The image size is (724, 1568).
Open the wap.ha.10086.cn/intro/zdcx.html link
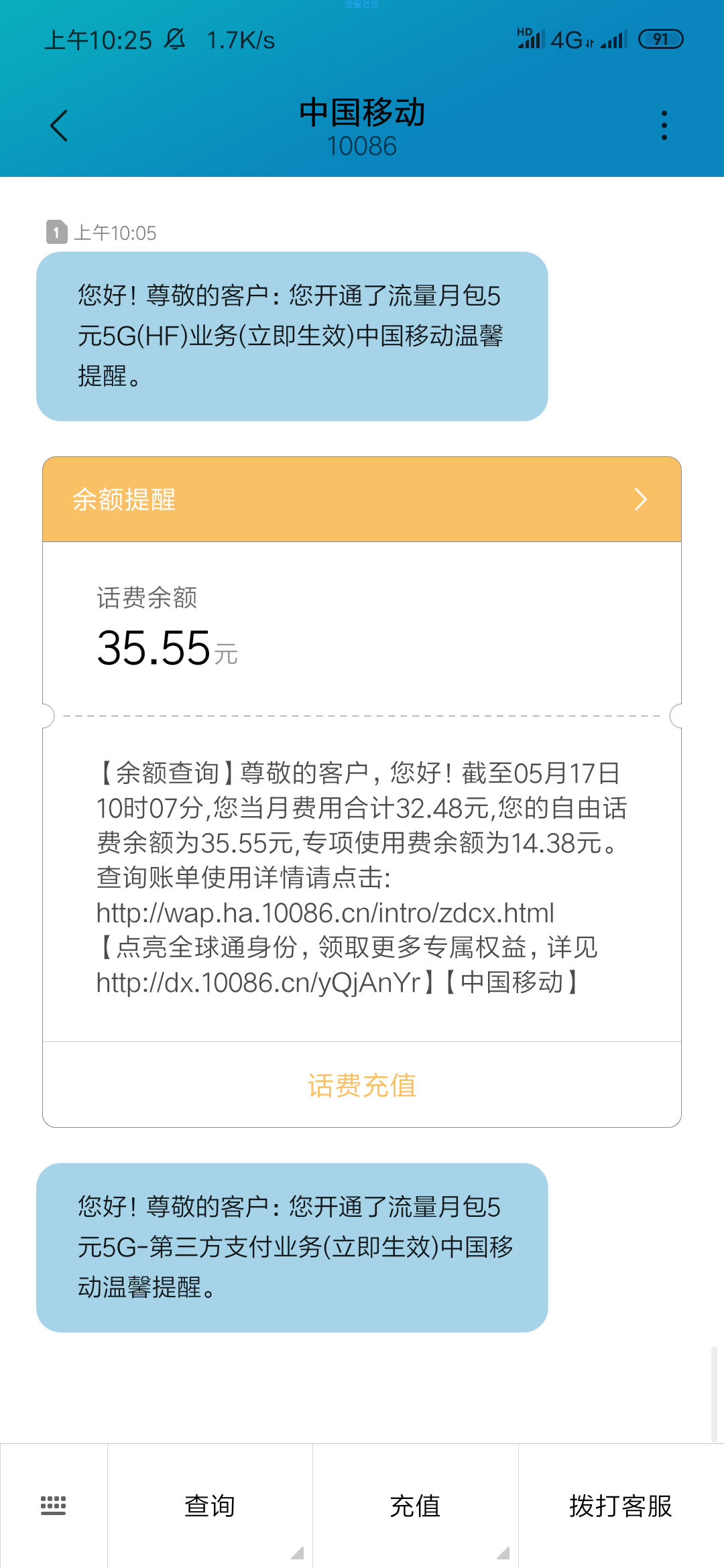click(x=325, y=913)
